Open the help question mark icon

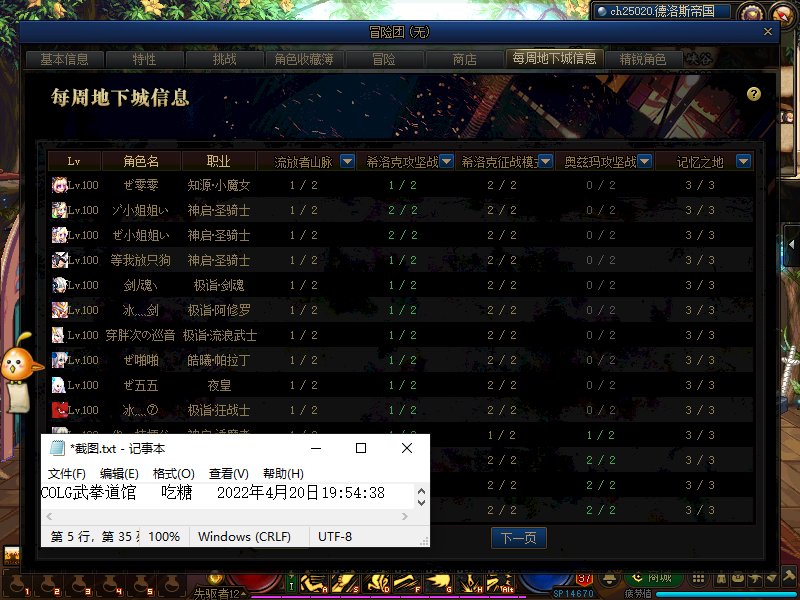pos(754,94)
